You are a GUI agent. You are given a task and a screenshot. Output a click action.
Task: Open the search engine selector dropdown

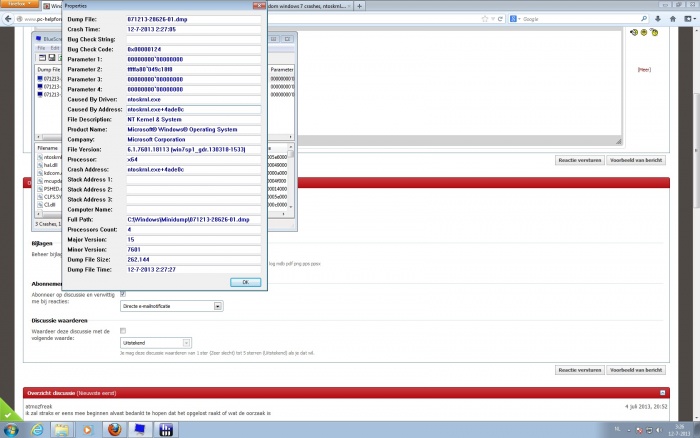coord(515,19)
